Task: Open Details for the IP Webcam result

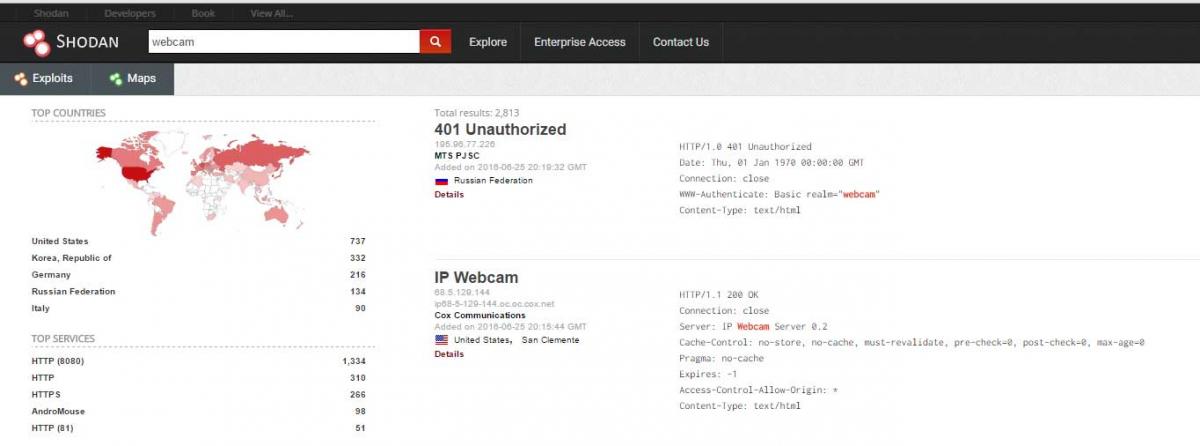Action: click(449, 354)
